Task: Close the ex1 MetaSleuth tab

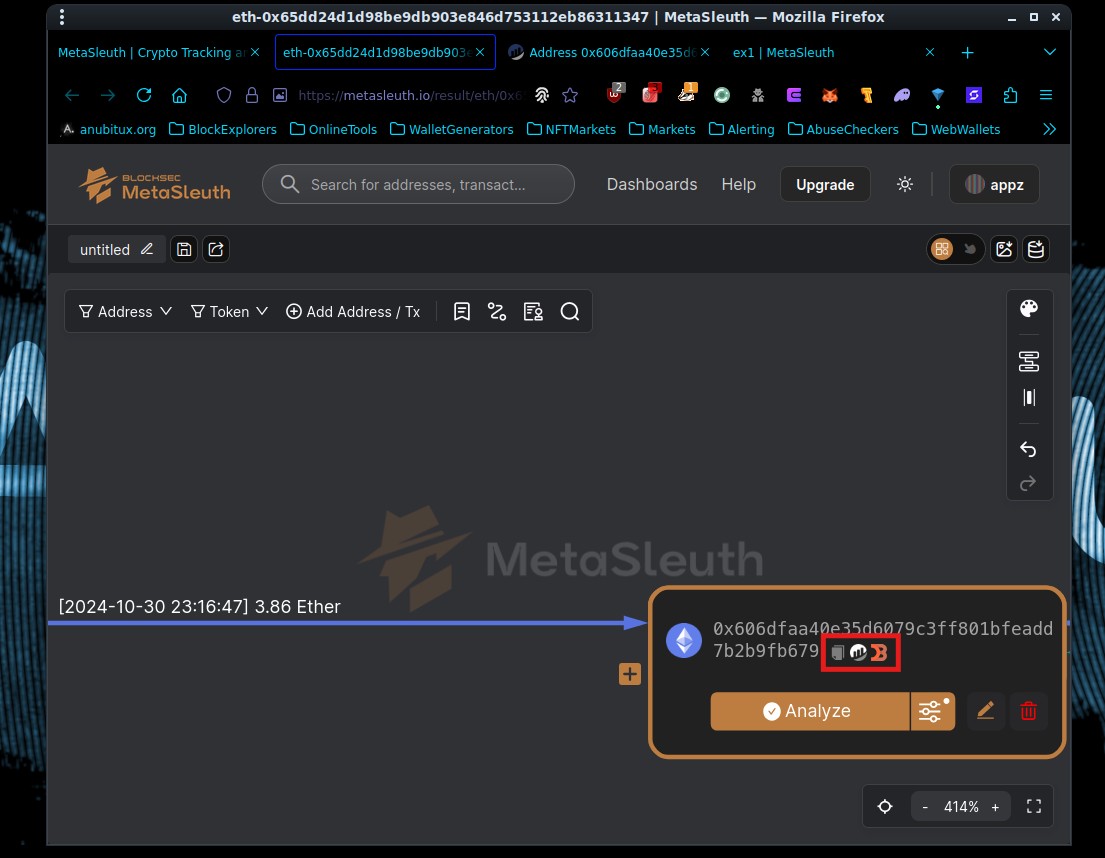Action: tap(930, 52)
